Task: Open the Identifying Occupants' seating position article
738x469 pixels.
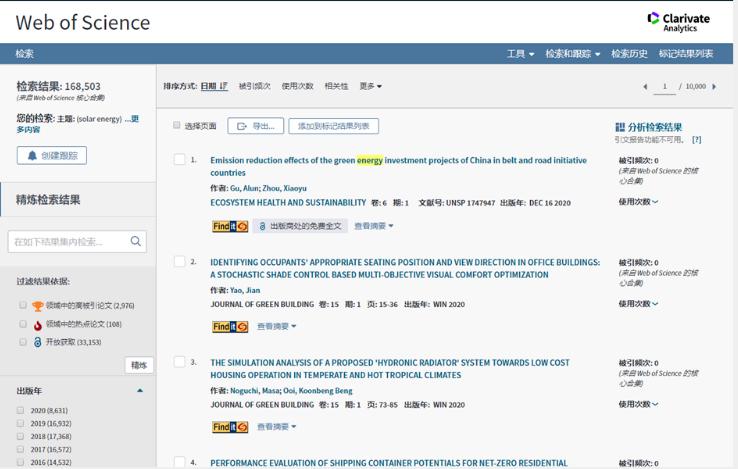Action: [405, 268]
